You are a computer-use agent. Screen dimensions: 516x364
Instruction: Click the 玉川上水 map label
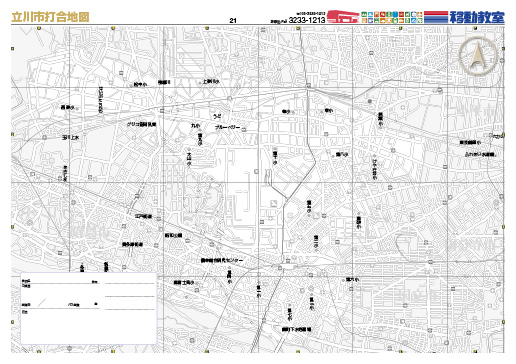pyautogui.click(x=70, y=137)
